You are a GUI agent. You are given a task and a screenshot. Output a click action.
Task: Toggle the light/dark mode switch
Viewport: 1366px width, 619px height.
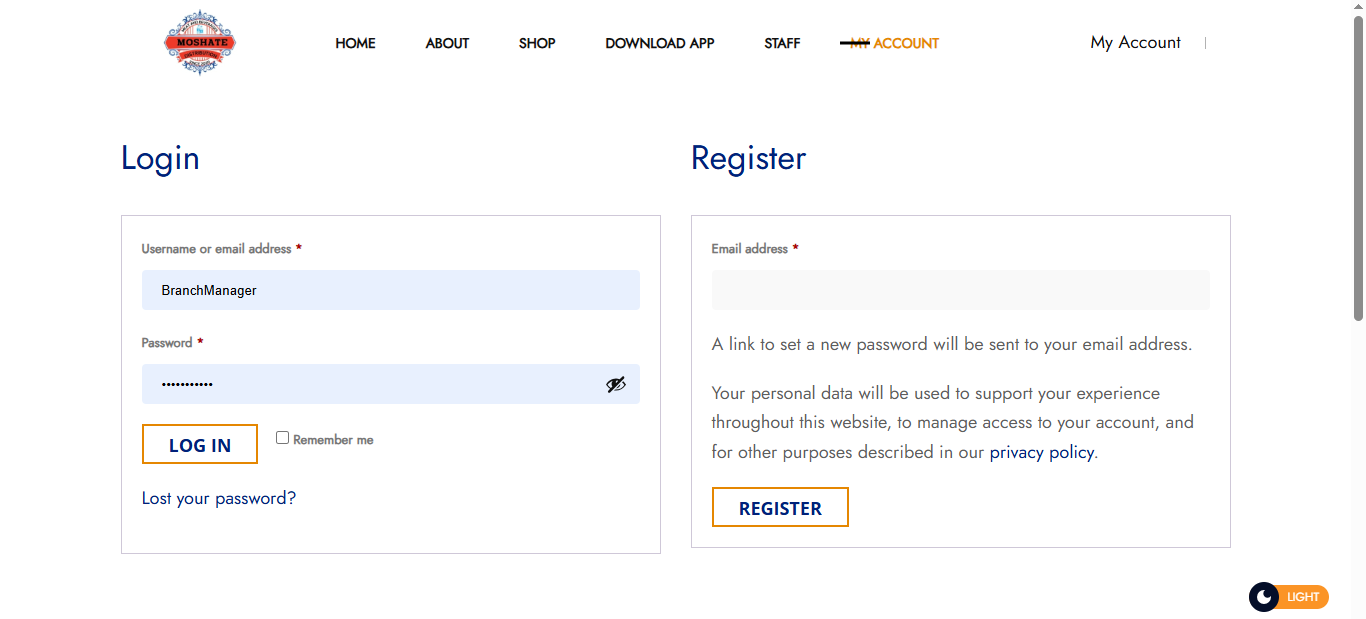click(1288, 597)
